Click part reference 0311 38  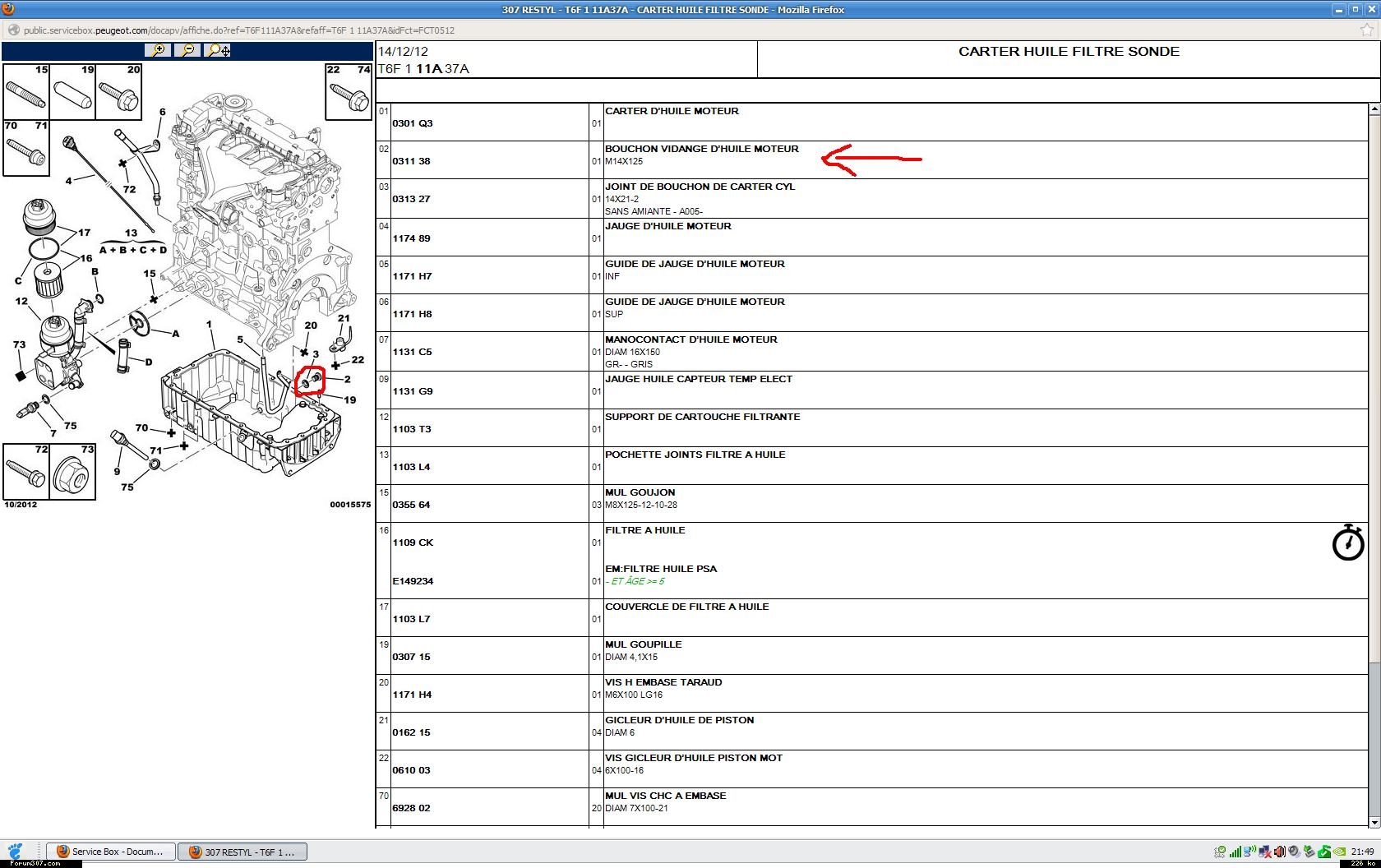[411, 161]
